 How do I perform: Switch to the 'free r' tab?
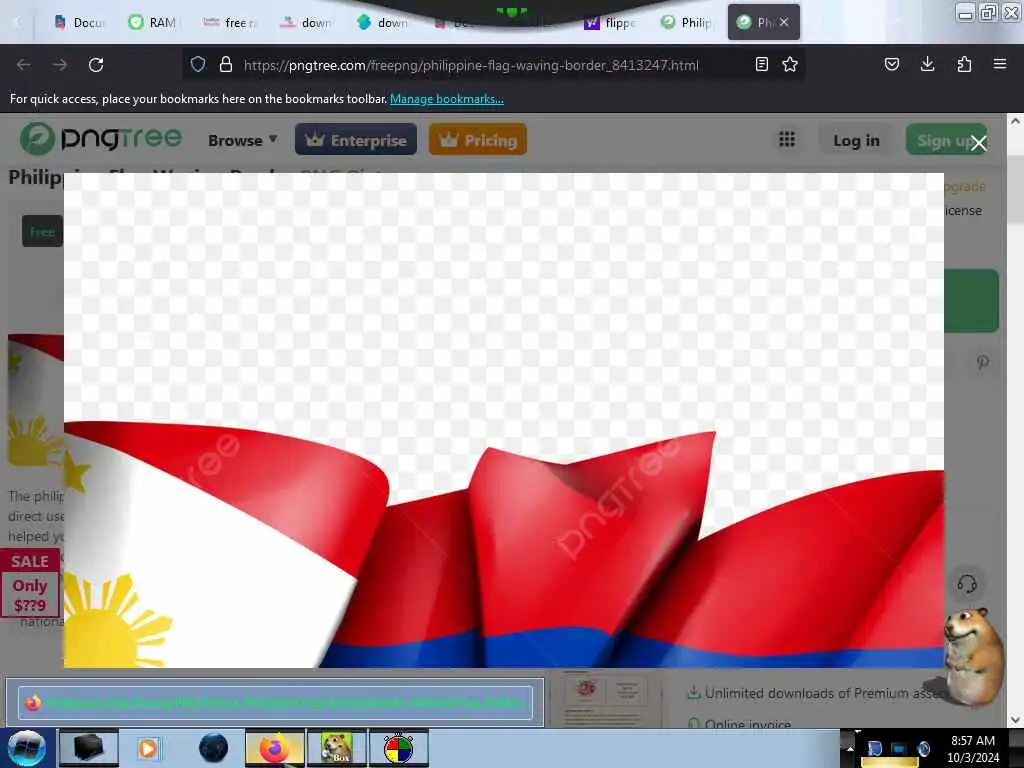[x=229, y=23]
